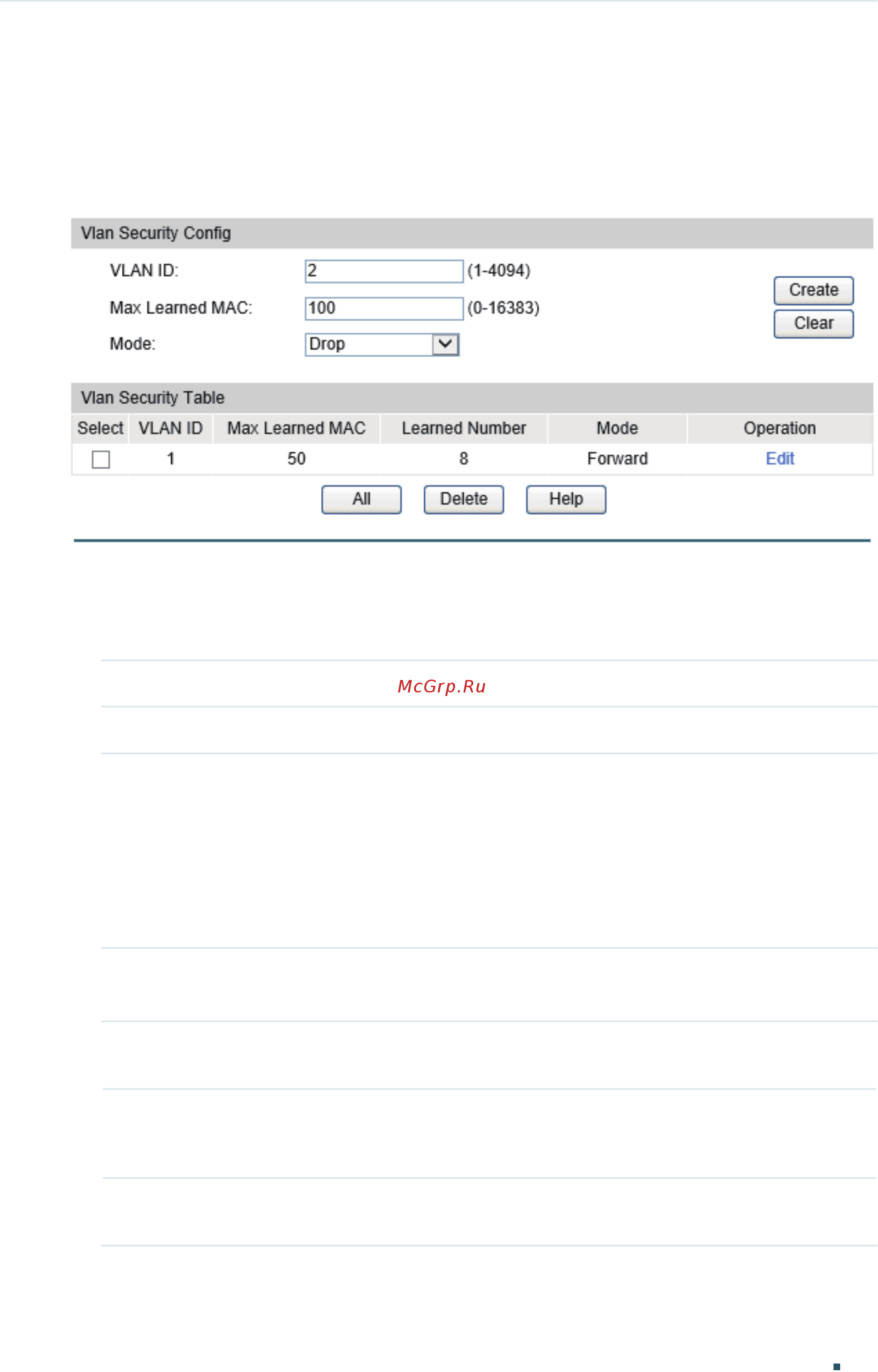Screen dimensions: 878x1372
Task: Click the VLAN ID column header
Action: click(x=170, y=429)
